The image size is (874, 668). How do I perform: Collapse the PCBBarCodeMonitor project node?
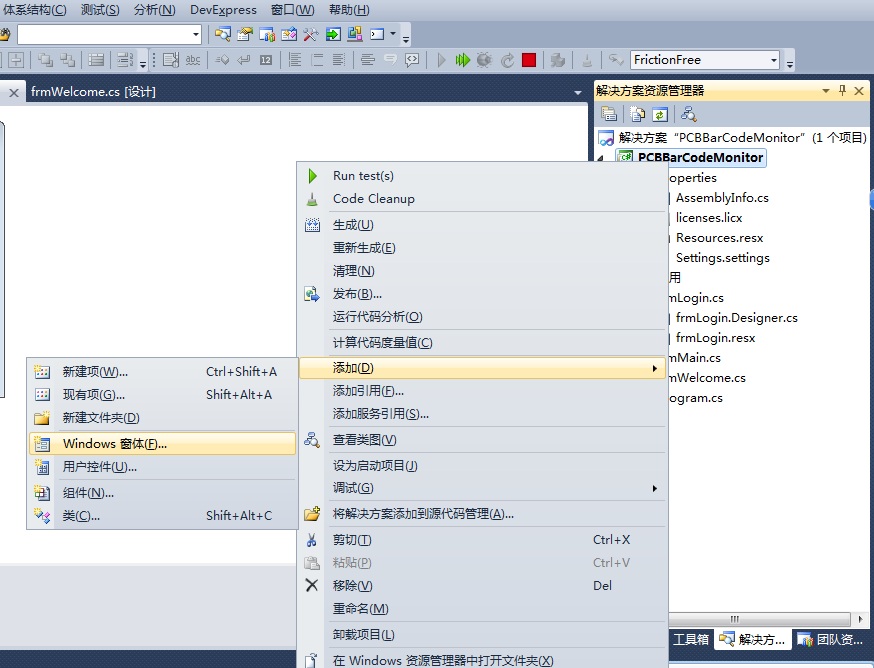(601, 157)
